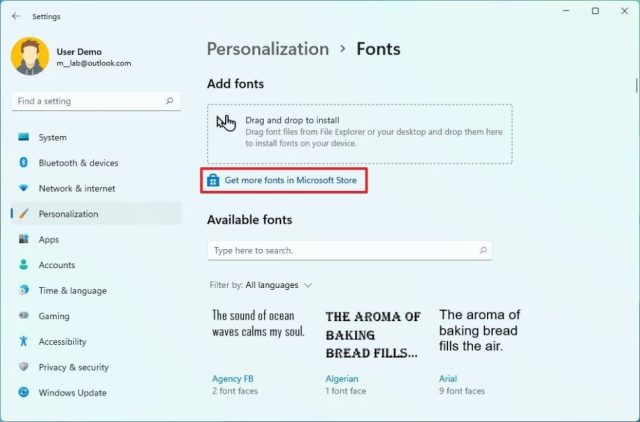
Task: Click the Apps sidebar icon
Action: pos(24,239)
